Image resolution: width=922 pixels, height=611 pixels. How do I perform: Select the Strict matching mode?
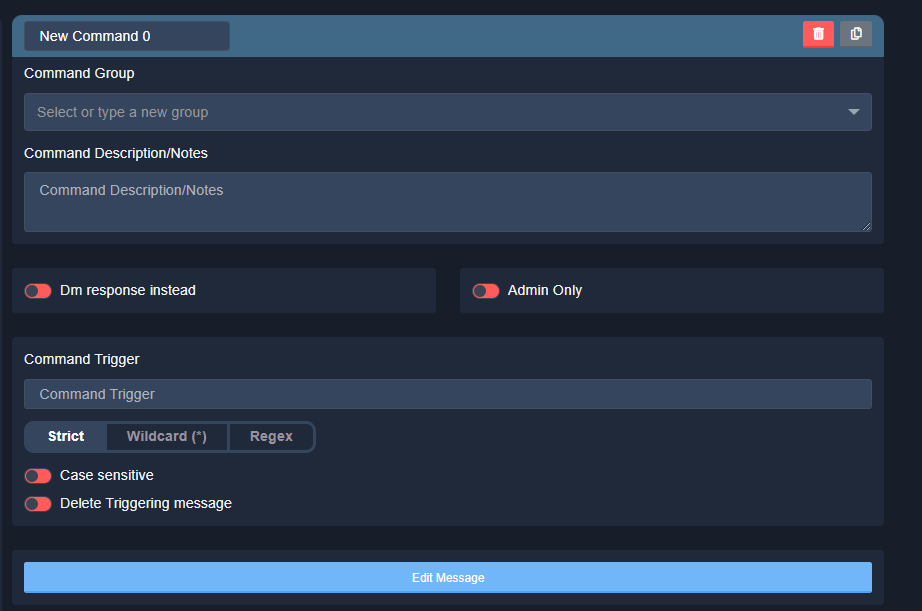tap(66, 437)
